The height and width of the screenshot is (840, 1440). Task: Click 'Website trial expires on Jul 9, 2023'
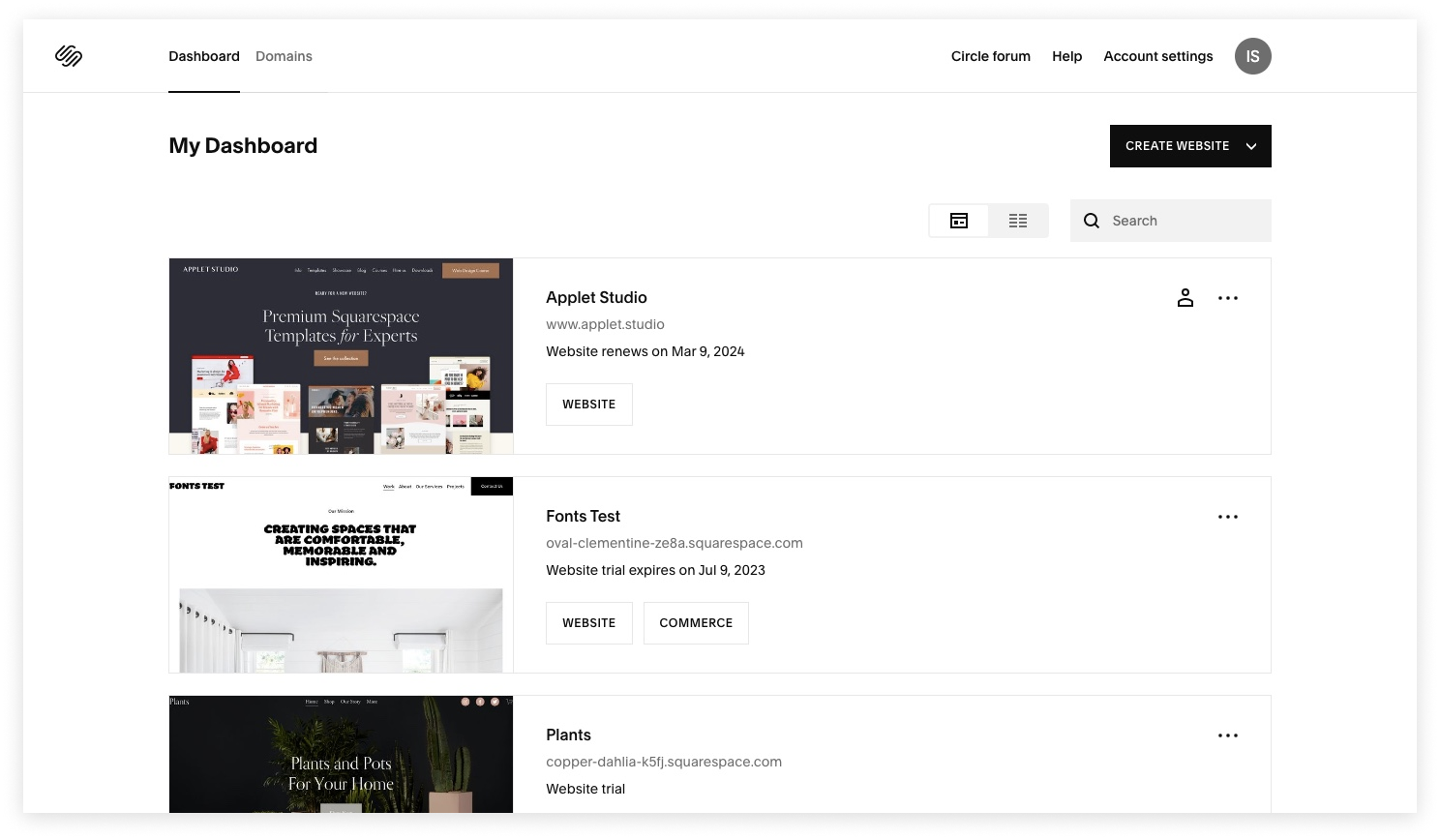click(655, 570)
